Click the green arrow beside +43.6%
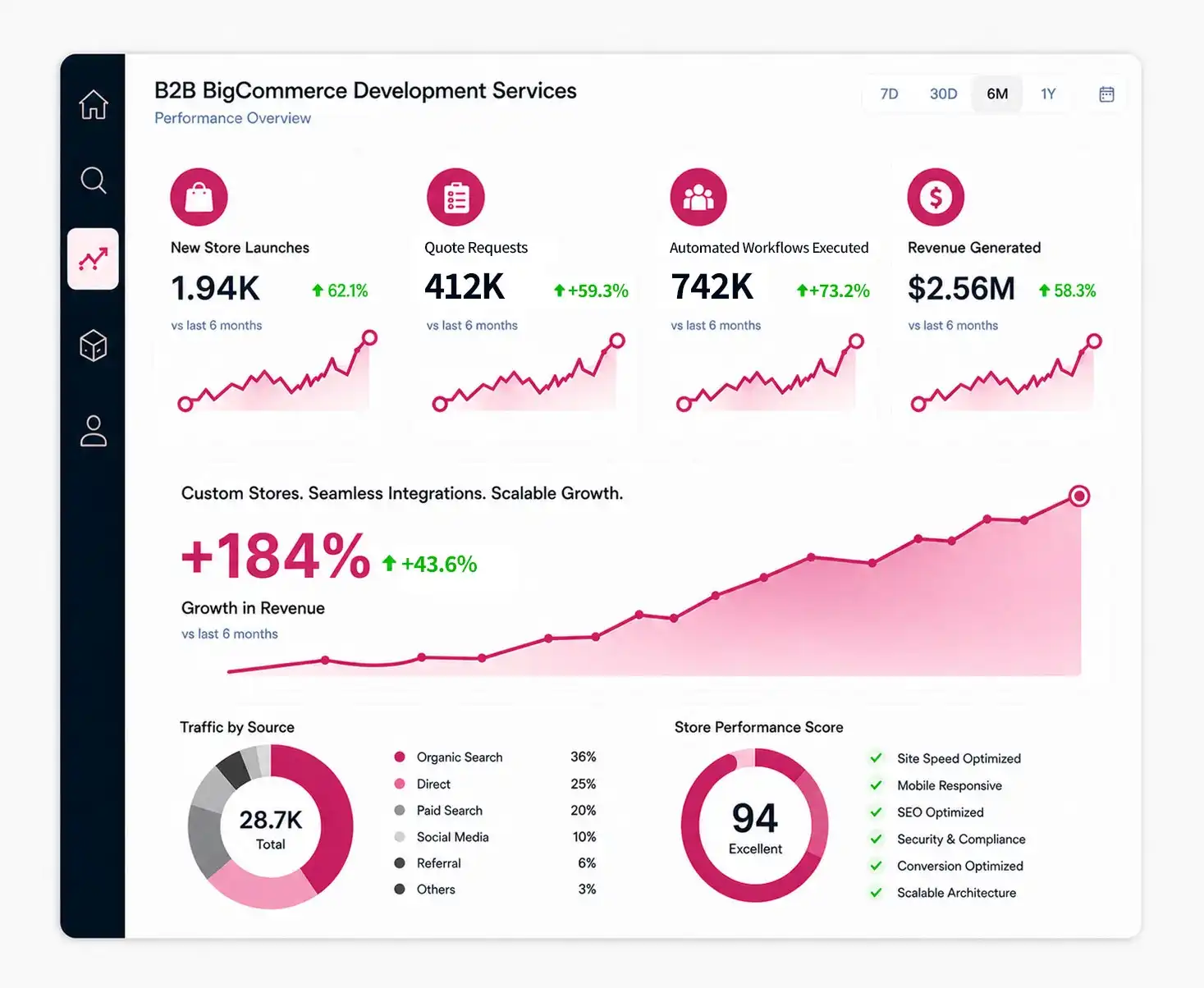Image resolution: width=1204 pixels, height=988 pixels. (389, 563)
